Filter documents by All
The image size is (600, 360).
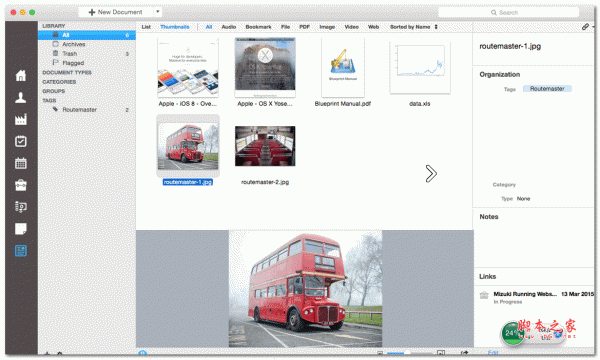pos(209,27)
